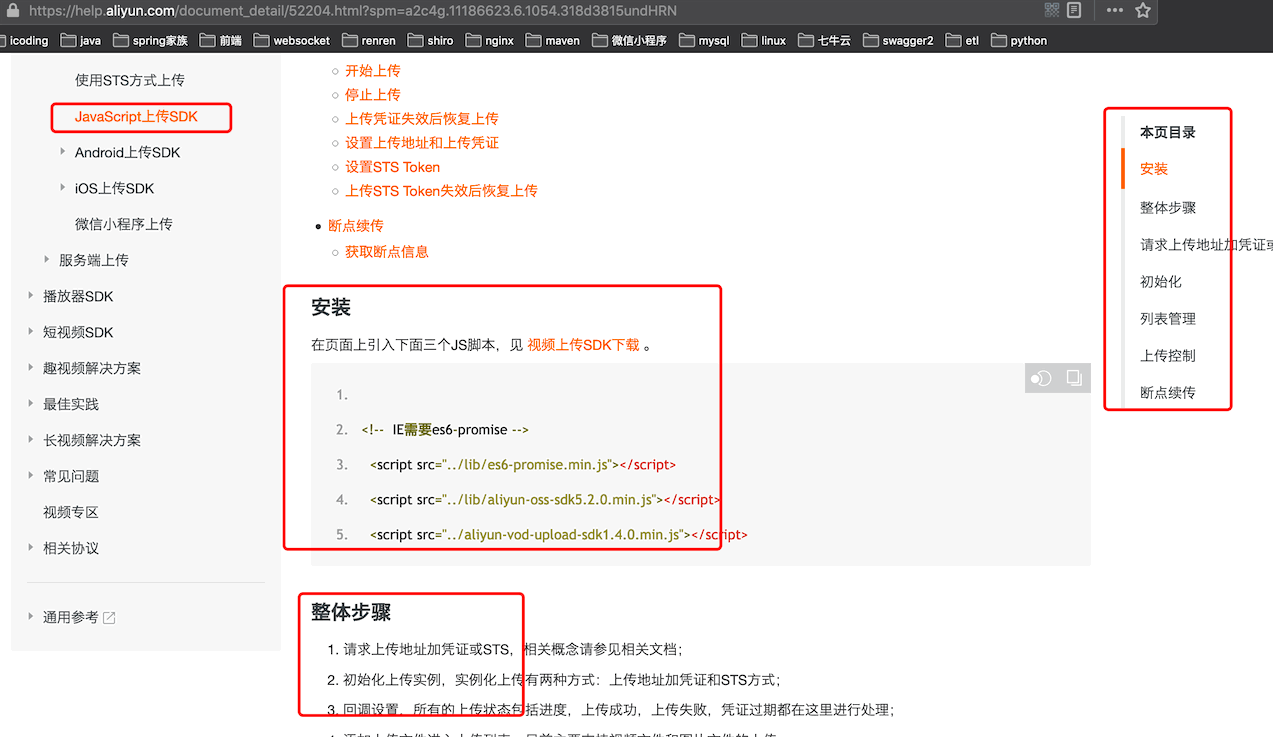The width and height of the screenshot is (1273, 737).
Task: Jump to 安装 in page contents menu
Action: pos(1154,169)
